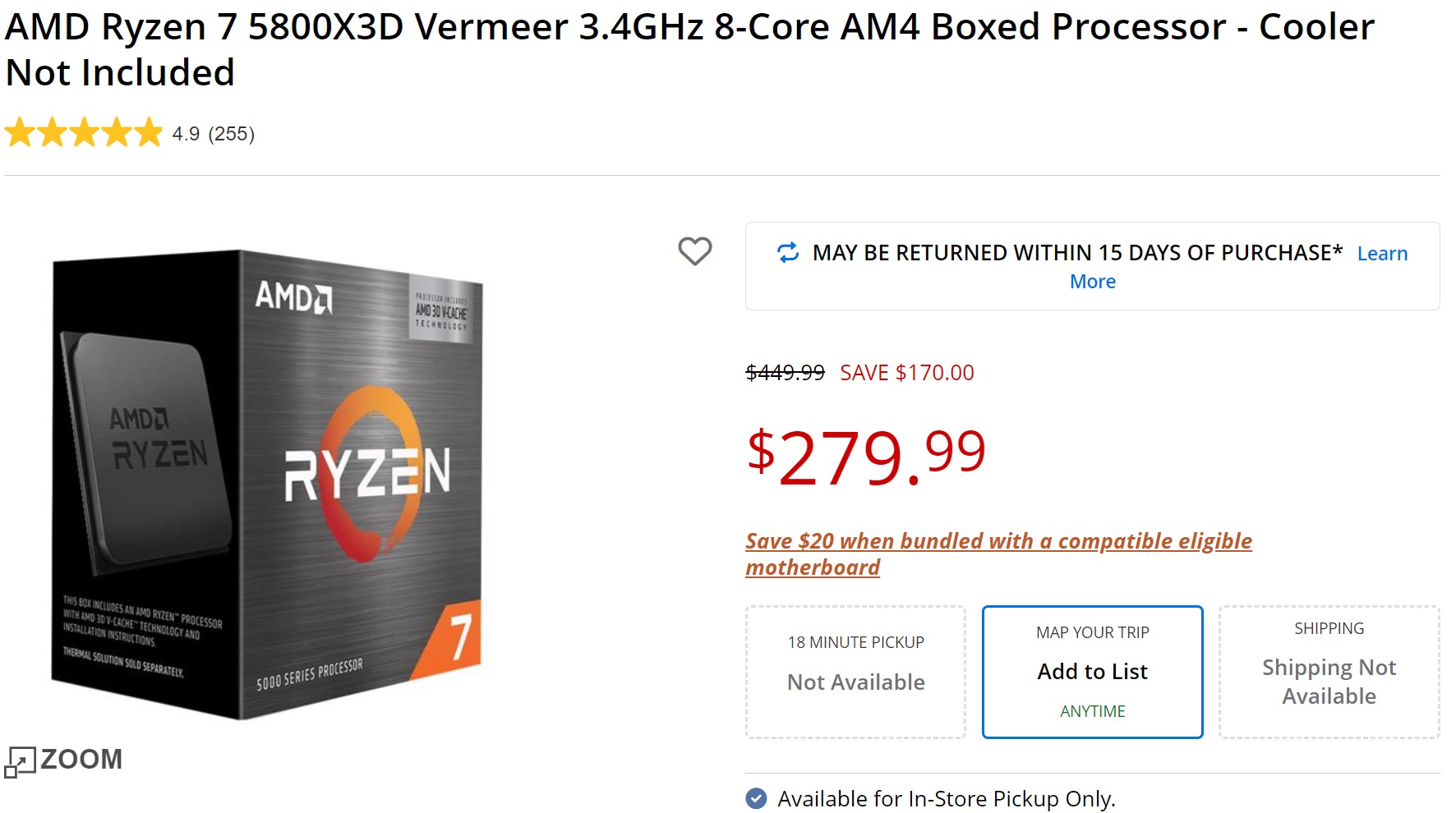This screenshot has height=813, width=1456.
Task: Click the 4.9 rating score
Action: pos(186,134)
